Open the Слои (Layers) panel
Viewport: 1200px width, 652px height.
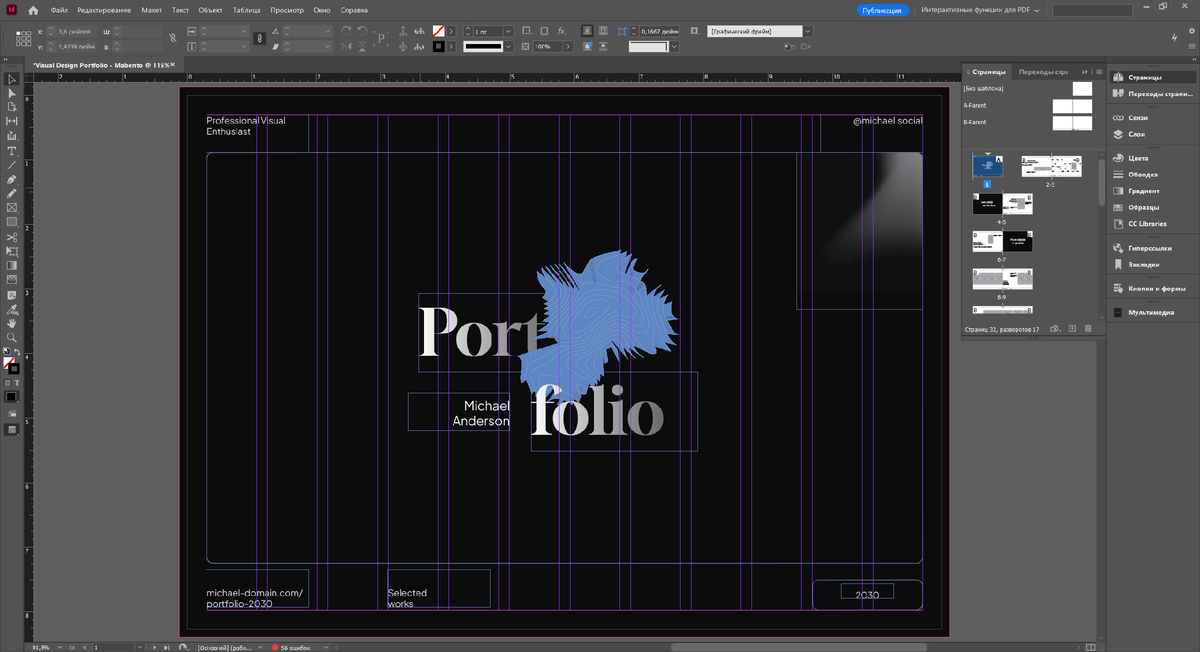[1137, 134]
